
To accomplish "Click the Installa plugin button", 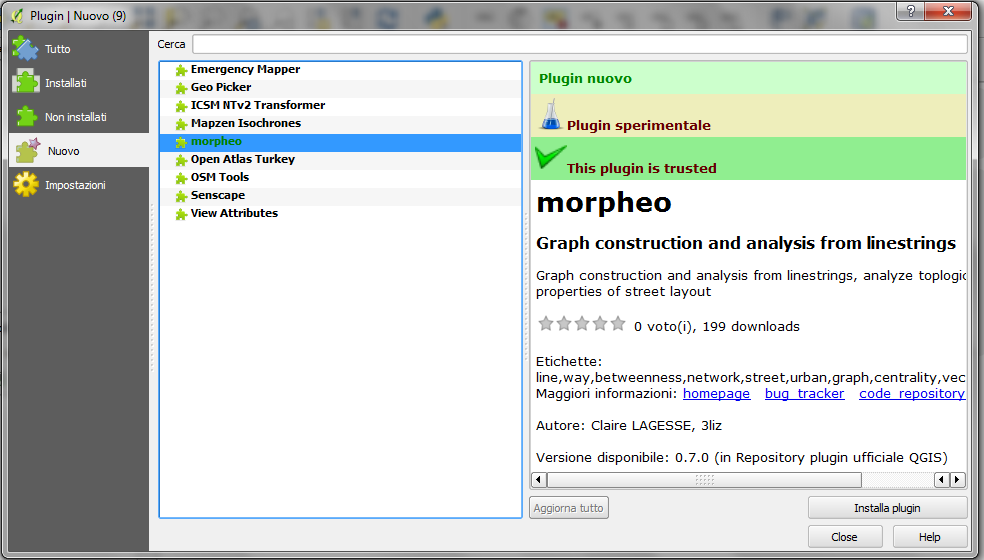I will (x=887, y=508).
